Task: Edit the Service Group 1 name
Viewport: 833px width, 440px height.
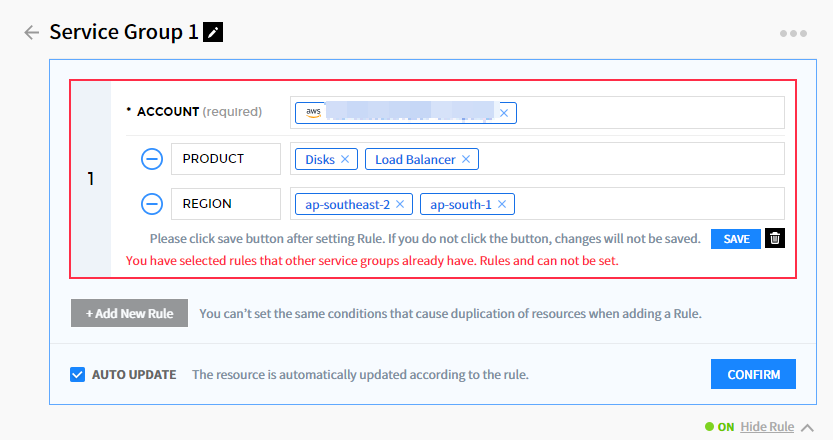Action: click(213, 32)
